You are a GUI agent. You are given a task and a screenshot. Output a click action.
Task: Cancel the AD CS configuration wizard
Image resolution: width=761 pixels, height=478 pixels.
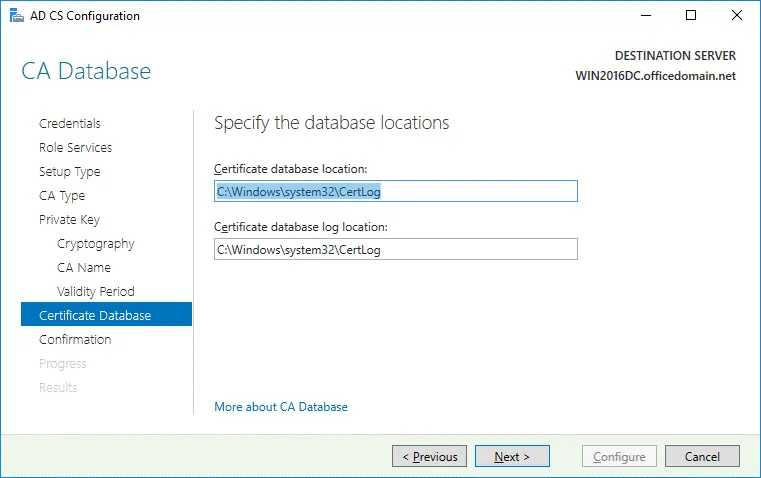[702, 457]
